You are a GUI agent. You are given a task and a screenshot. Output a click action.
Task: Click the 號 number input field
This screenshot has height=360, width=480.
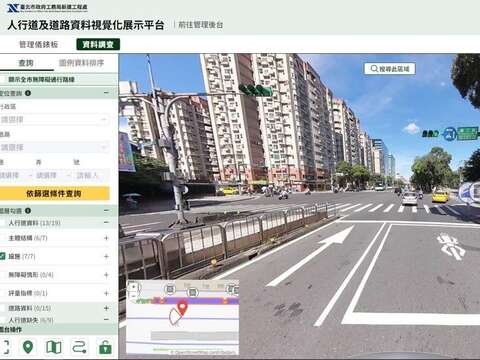tap(90, 175)
